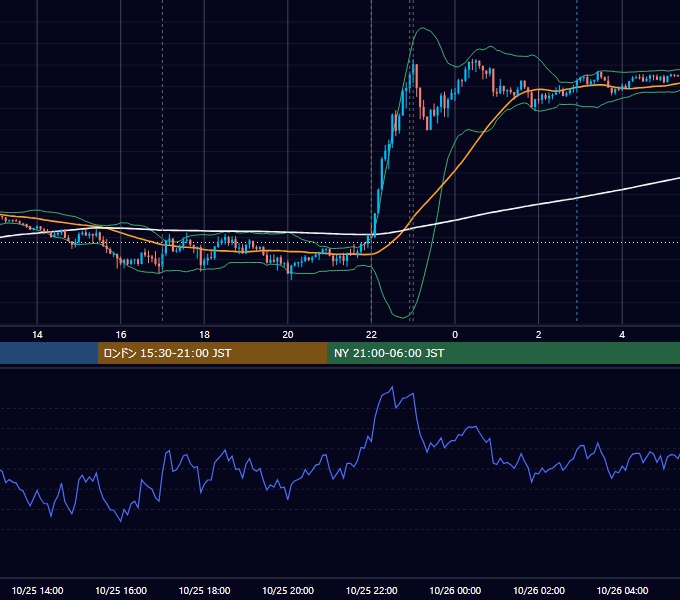Viewport: 680px width, 600px height.
Task: Click the 10/25 14:00 date label
Action: point(37,590)
